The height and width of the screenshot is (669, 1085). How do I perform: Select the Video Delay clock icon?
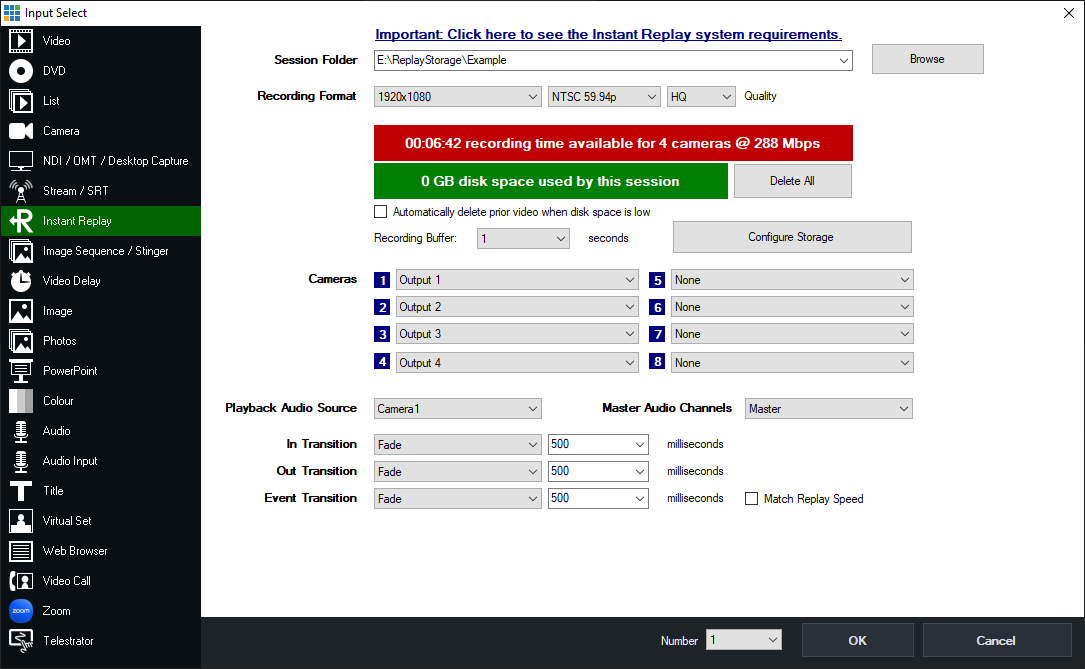pos(21,281)
